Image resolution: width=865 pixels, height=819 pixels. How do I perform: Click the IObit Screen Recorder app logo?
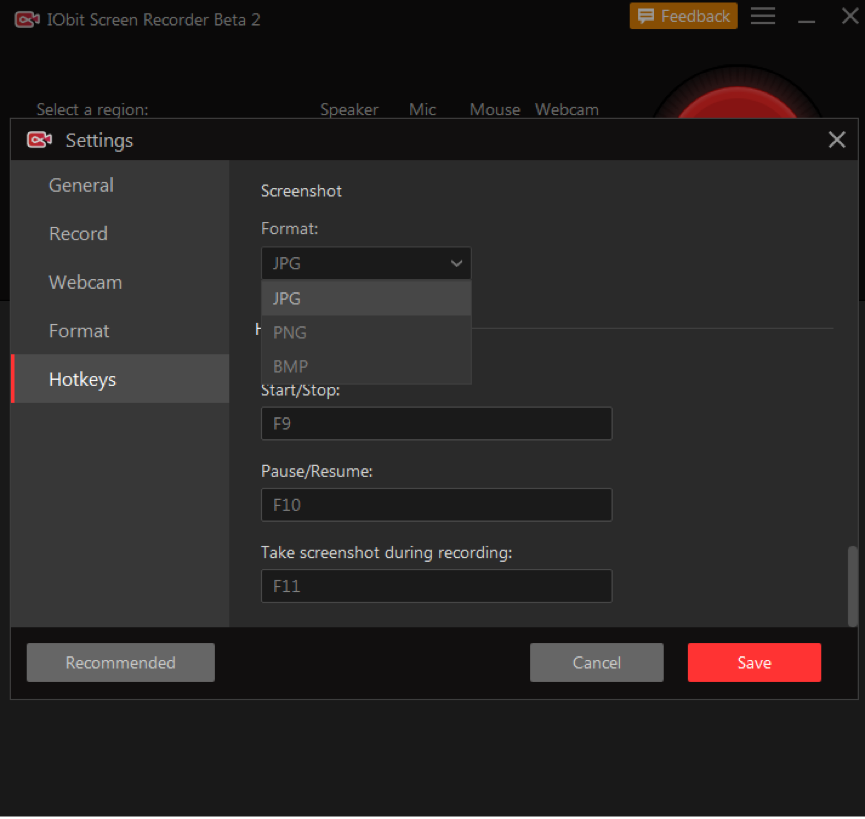[26, 20]
